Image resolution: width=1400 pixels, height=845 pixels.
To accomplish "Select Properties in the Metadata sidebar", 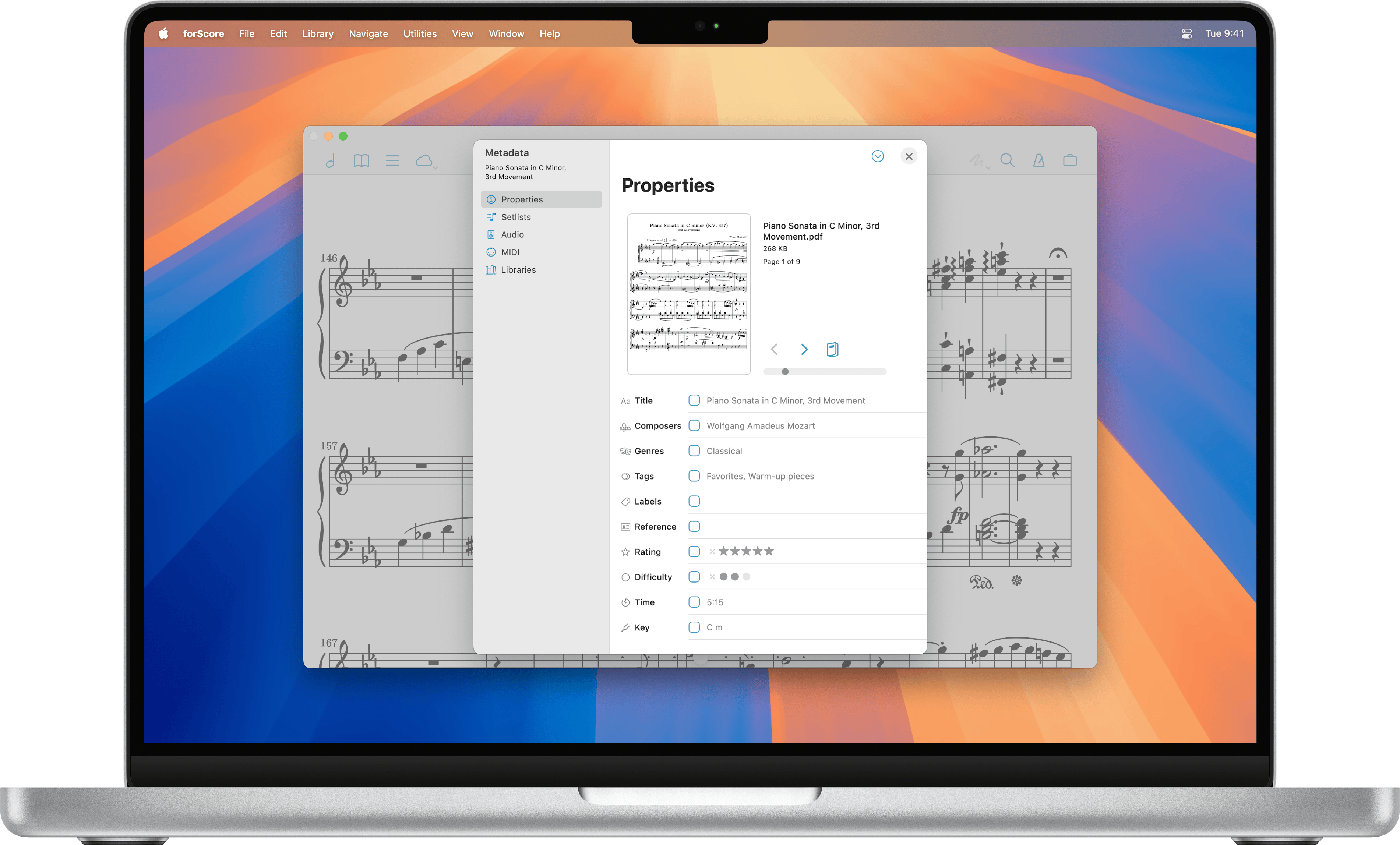I will (541, 199).
